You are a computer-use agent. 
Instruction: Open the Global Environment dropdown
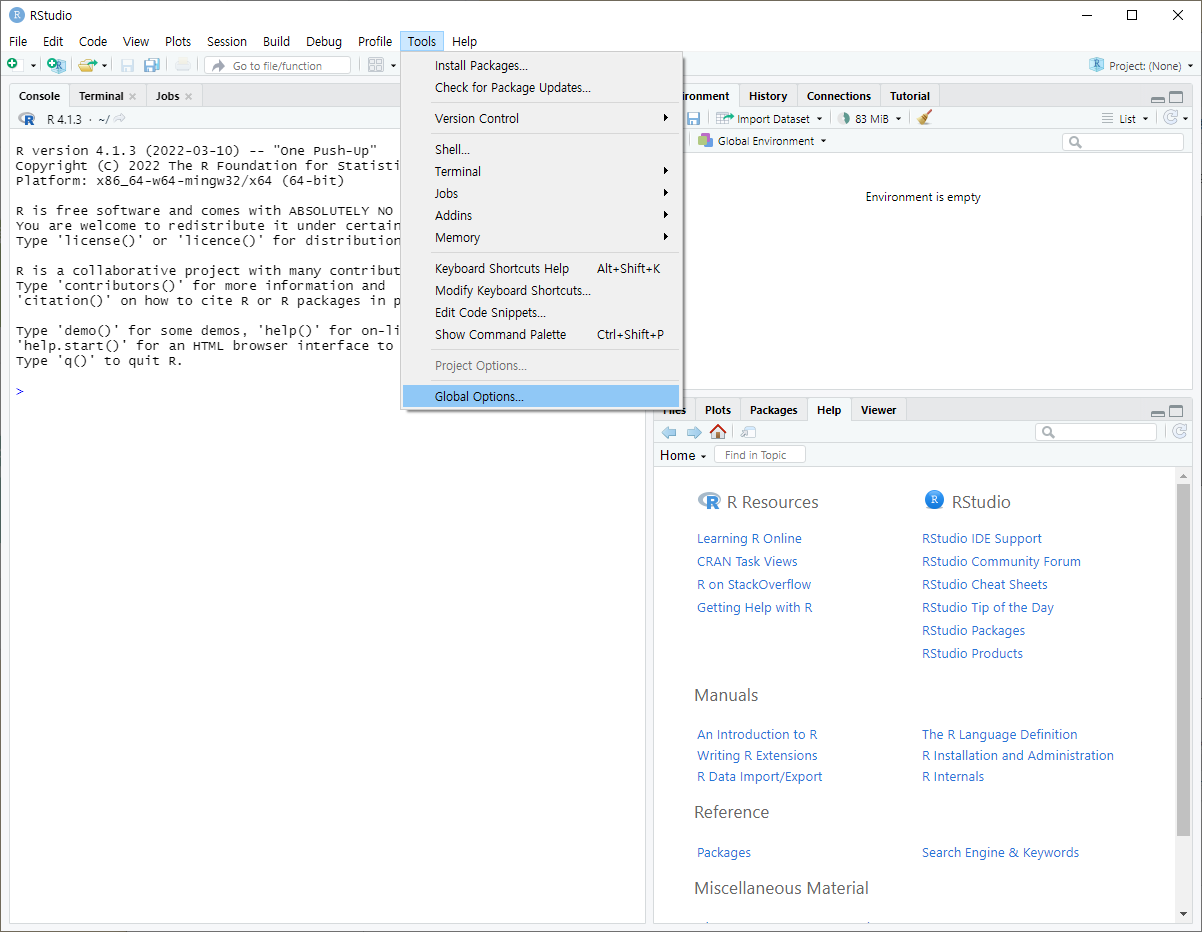(x=763, y=141)
